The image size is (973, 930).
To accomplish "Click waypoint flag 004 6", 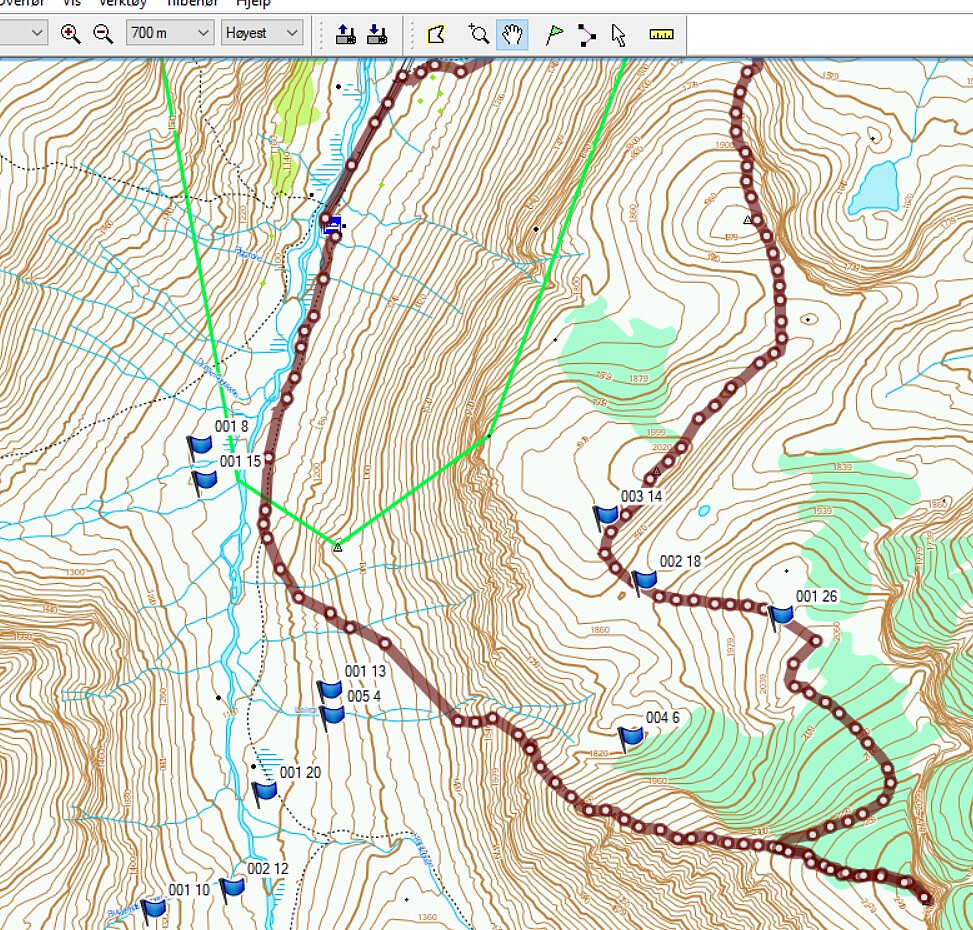I will pos(630,738).
